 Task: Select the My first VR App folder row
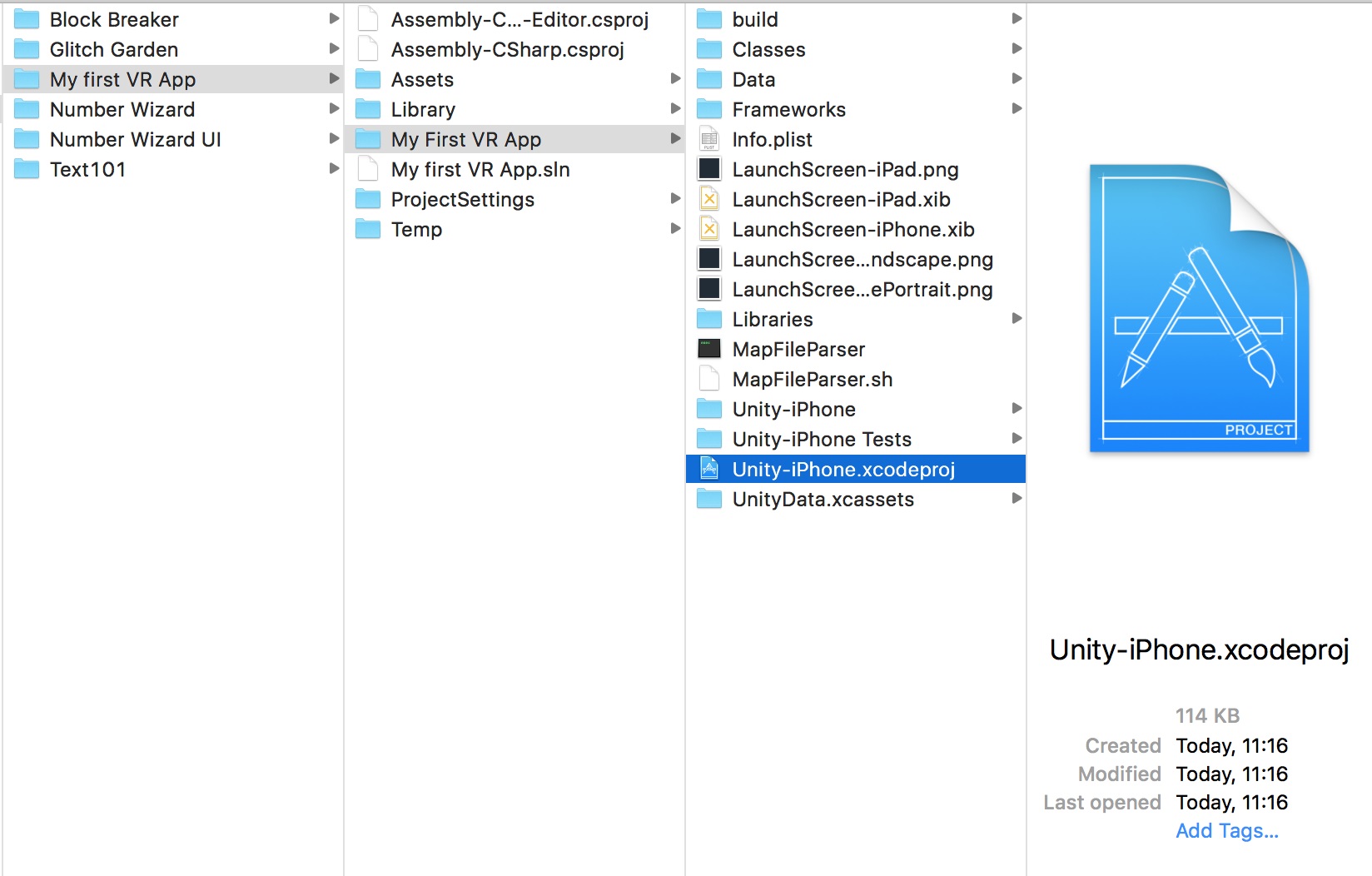pos(173,79)
